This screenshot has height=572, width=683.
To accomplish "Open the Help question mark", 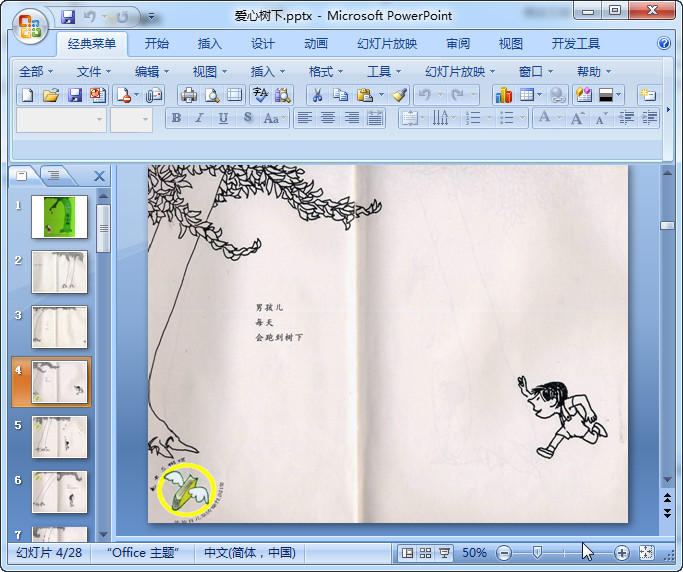I will [663, 43].
